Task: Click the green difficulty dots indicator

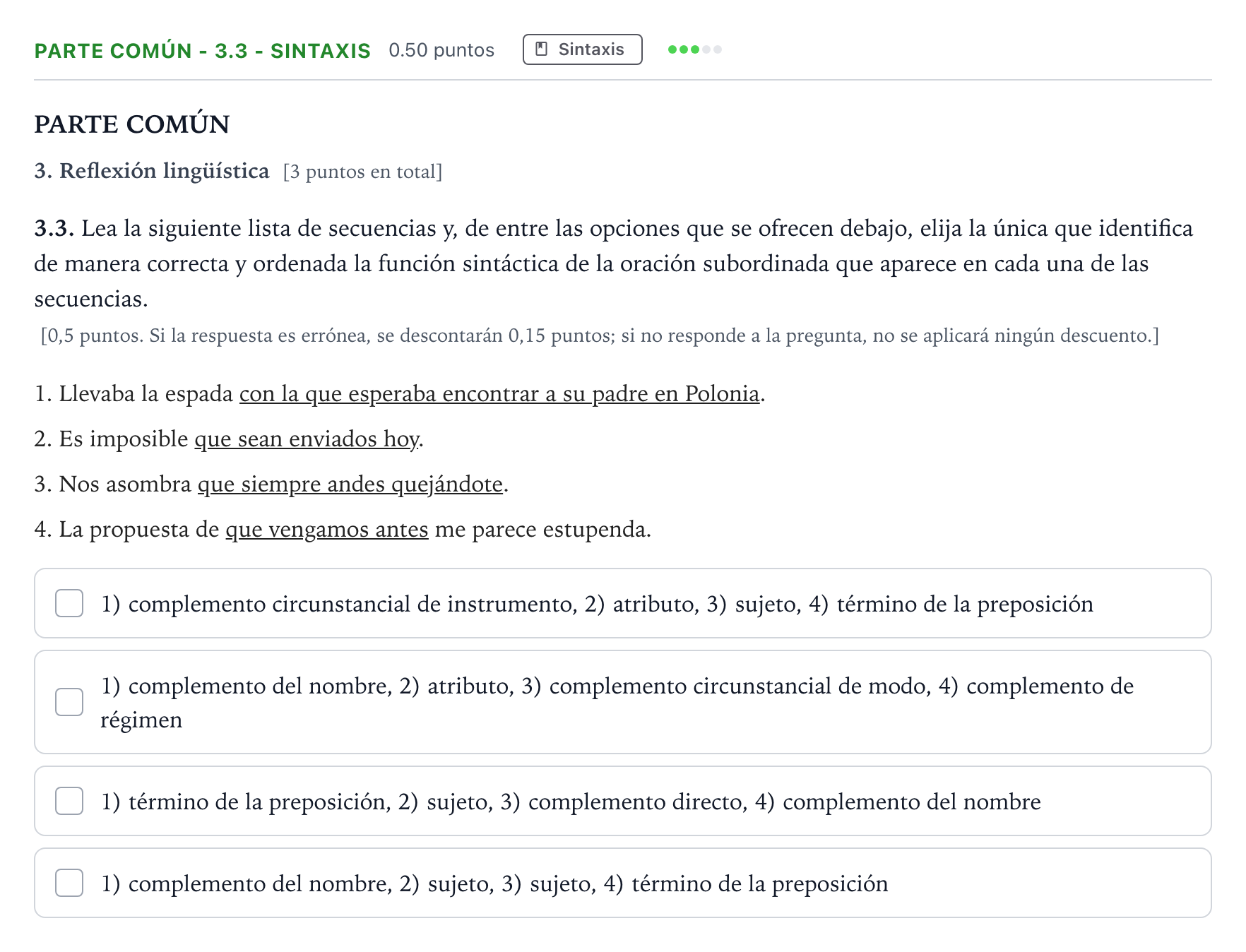Action: 695,49
